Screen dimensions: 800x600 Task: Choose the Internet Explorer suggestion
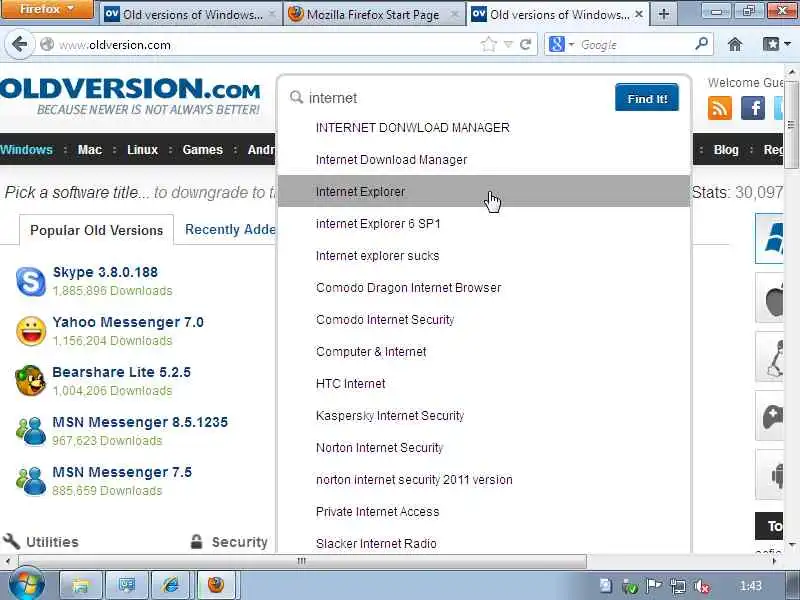[484, 191]
